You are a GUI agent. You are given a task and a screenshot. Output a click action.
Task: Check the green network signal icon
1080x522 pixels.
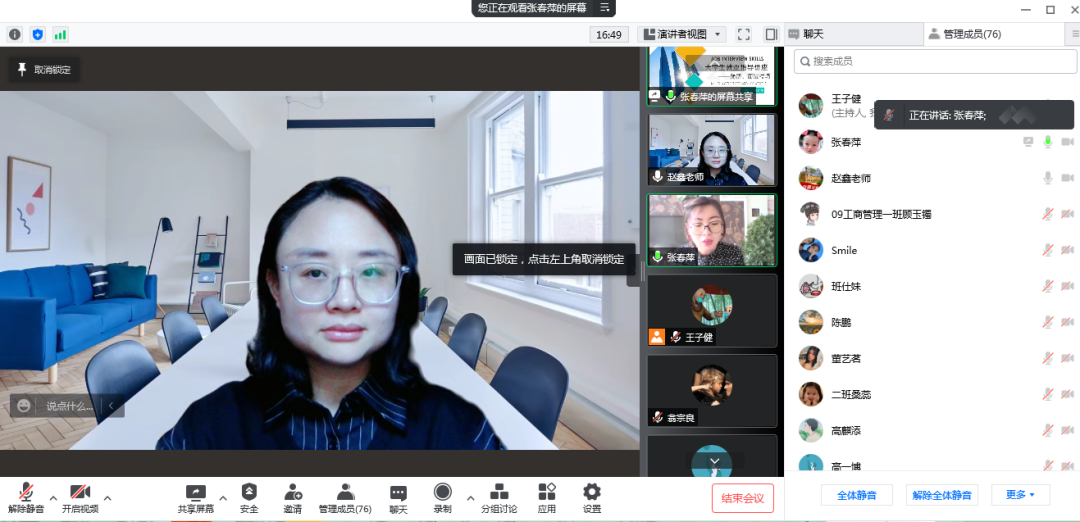[61, 34]
